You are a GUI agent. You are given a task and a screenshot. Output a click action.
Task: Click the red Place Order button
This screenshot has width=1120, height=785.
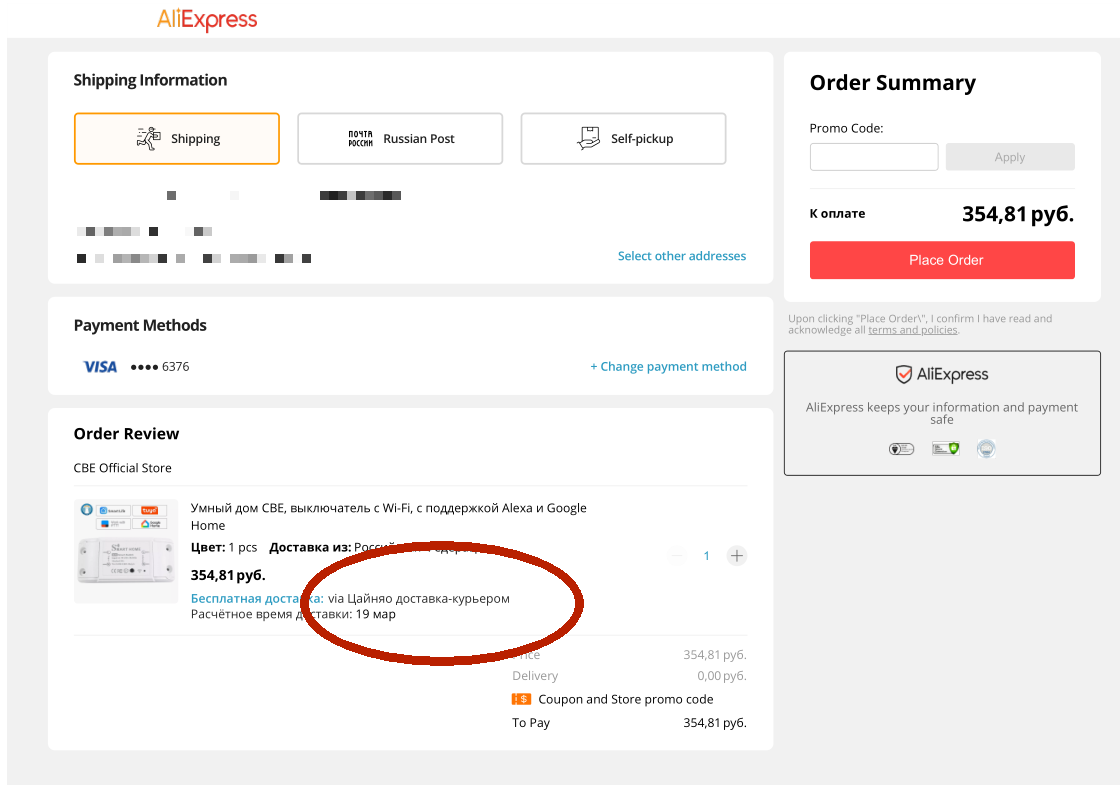(942, 260)
